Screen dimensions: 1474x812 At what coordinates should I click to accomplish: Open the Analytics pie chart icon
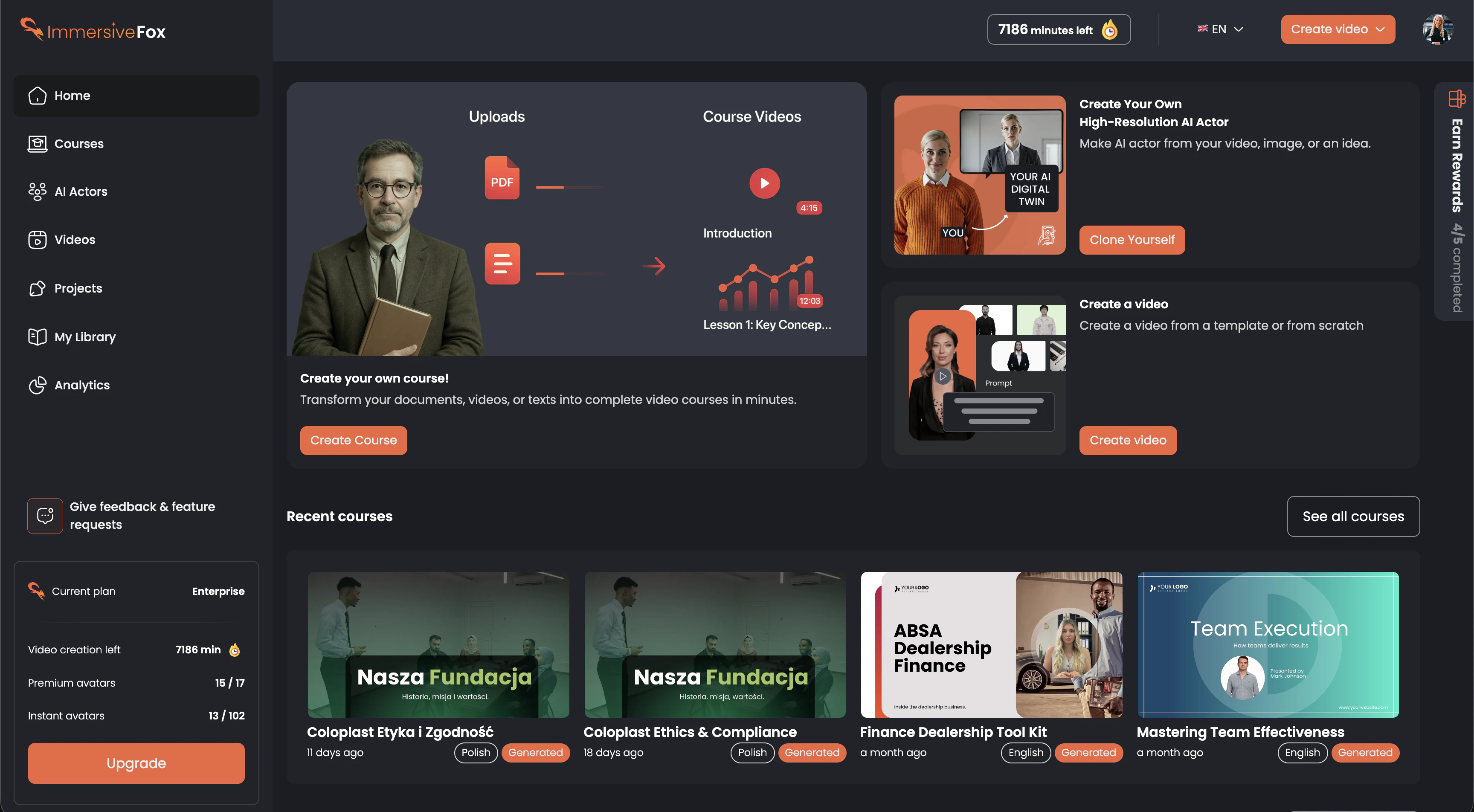(37, 385)
